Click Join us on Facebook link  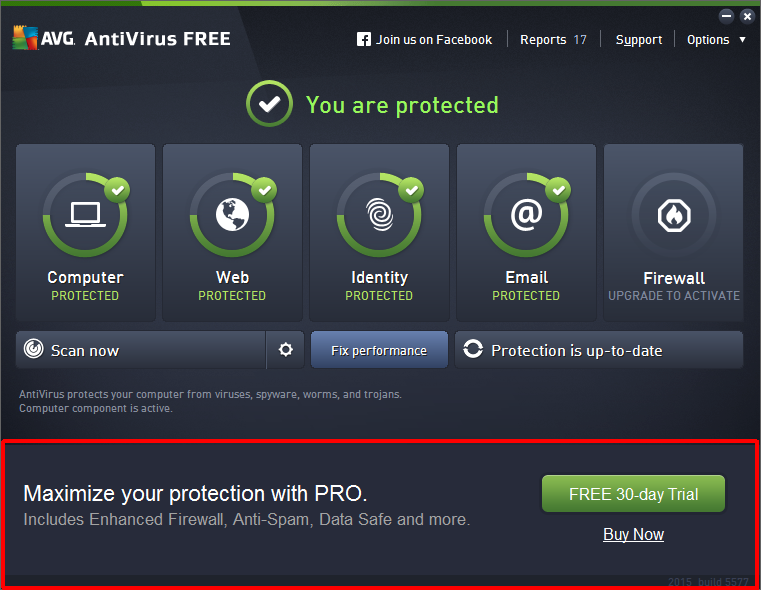pyautogui.click(x=434, y=40)
